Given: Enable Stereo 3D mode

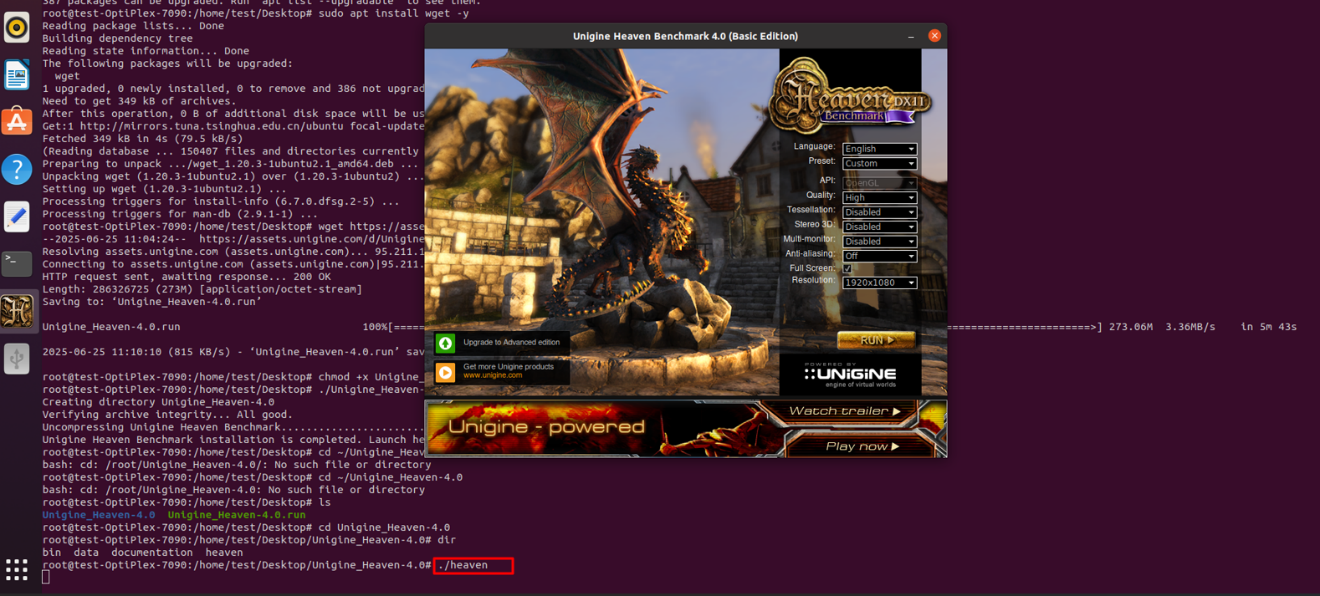Looking at the screenshot, I should pos(879,225).
